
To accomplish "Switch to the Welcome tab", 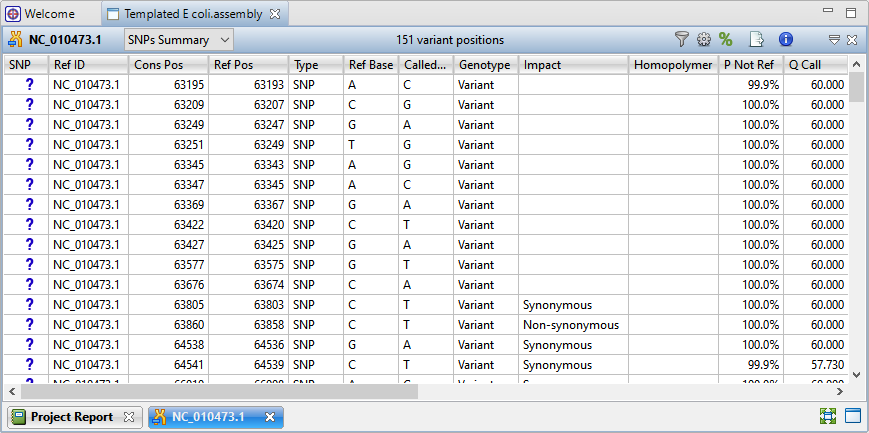I will point(50,14).
